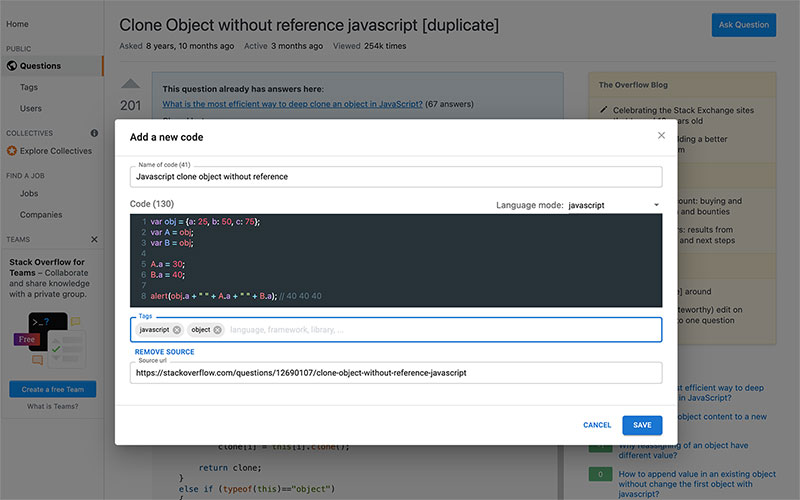Open the deep clone duplicate question link
The image size is (800, 500).
(292, 104)
